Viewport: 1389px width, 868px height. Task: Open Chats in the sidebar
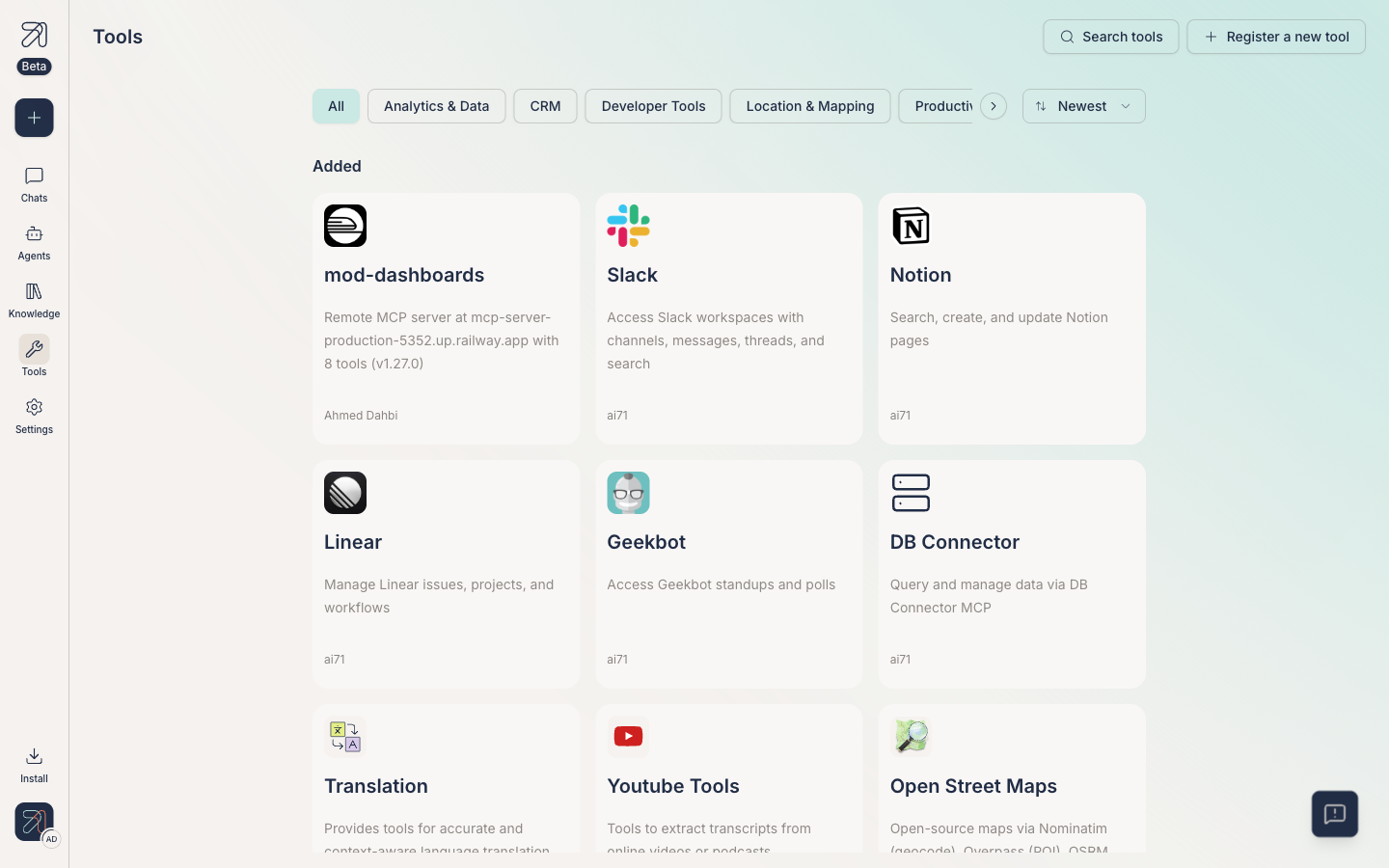click(x=34, y=184)
